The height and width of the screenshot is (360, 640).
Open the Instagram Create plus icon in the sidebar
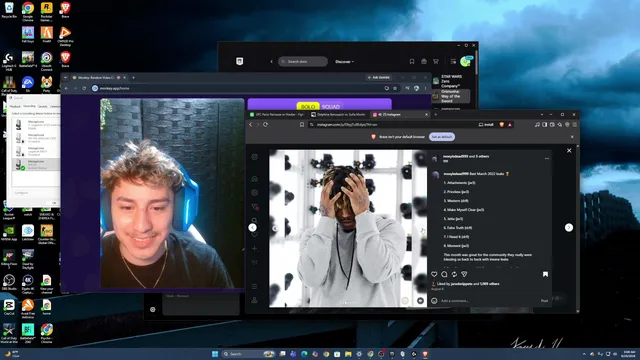[x=254, y=248]
